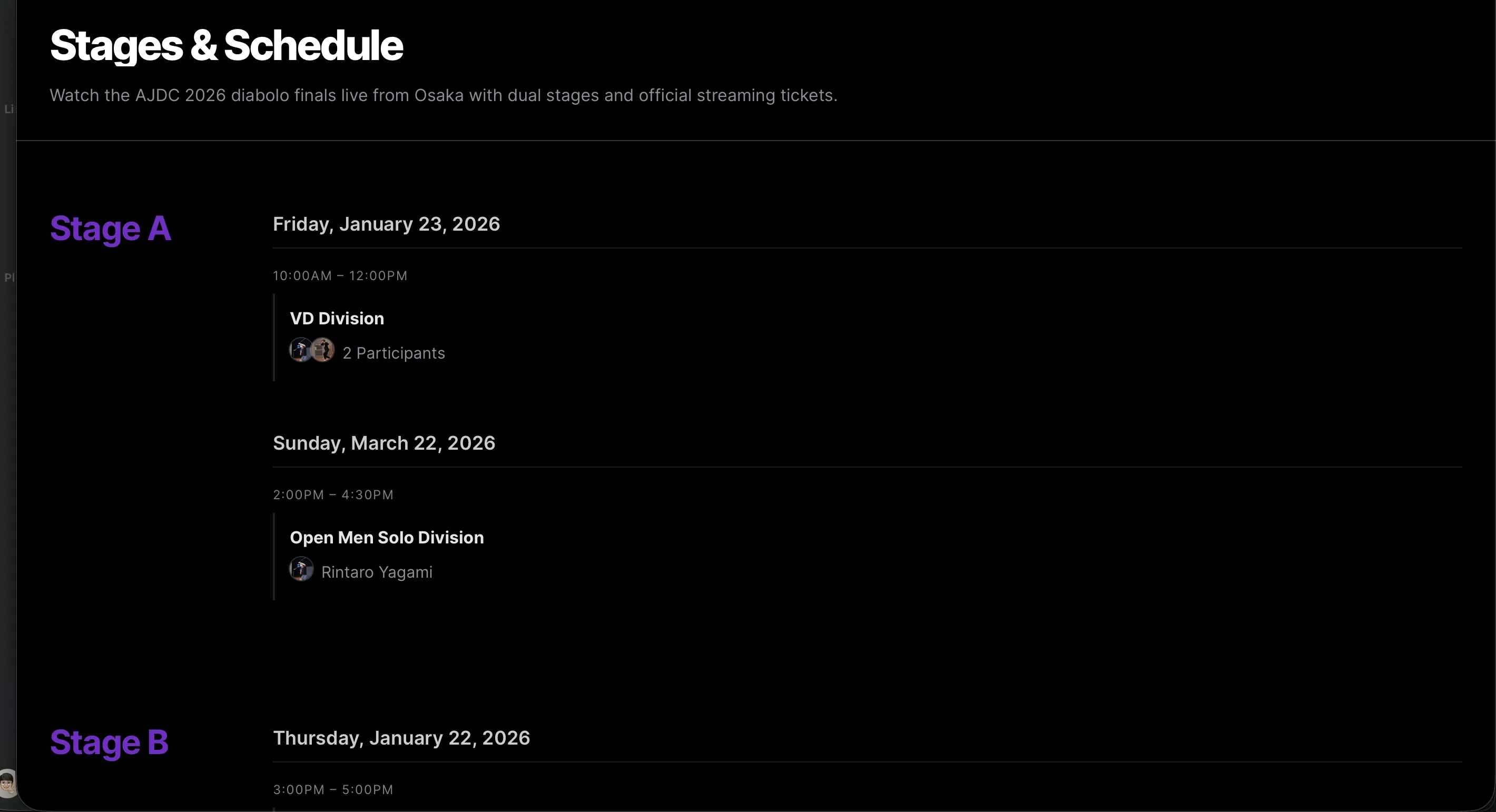Click Rintaro Yagami's avatar photo
Viewport: 1496px width, 812px height.
pyautogui.click(x=301, y=569)
